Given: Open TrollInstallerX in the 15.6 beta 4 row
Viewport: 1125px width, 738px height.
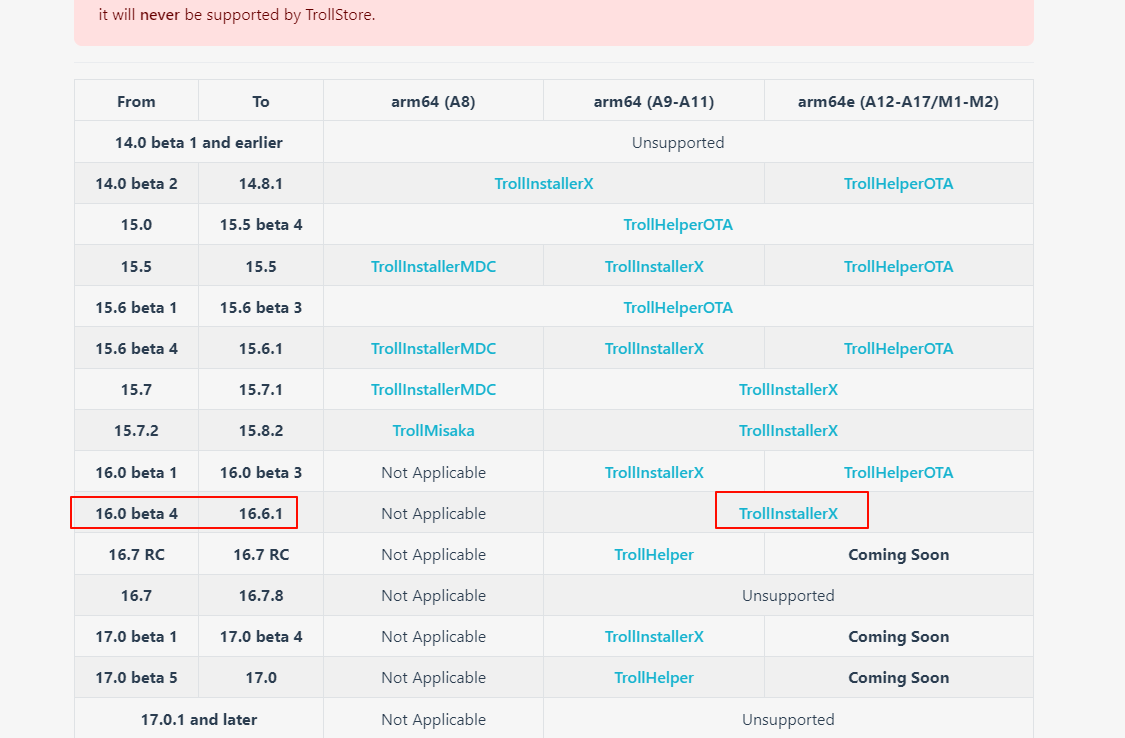Looking at the screenshot, I should (654, 349).
